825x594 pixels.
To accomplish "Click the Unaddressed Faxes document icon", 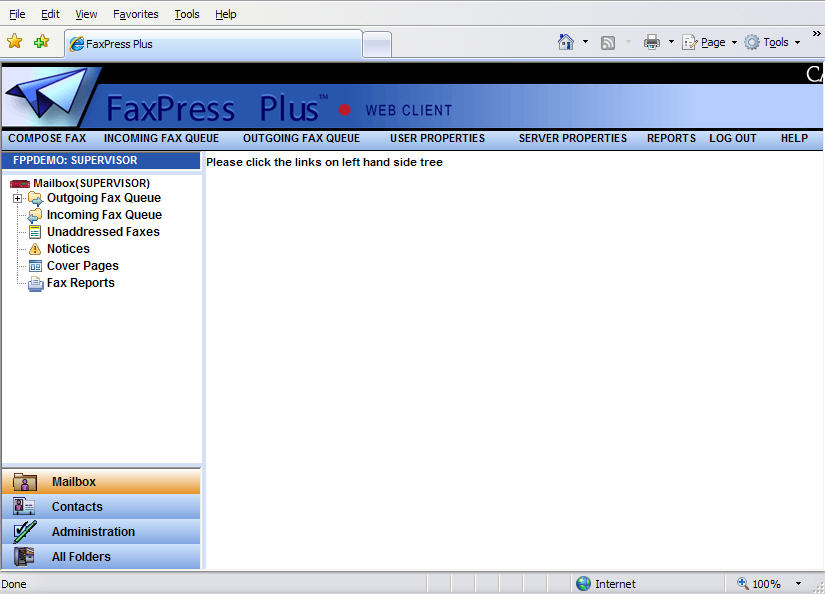I will tap(35, 232).
